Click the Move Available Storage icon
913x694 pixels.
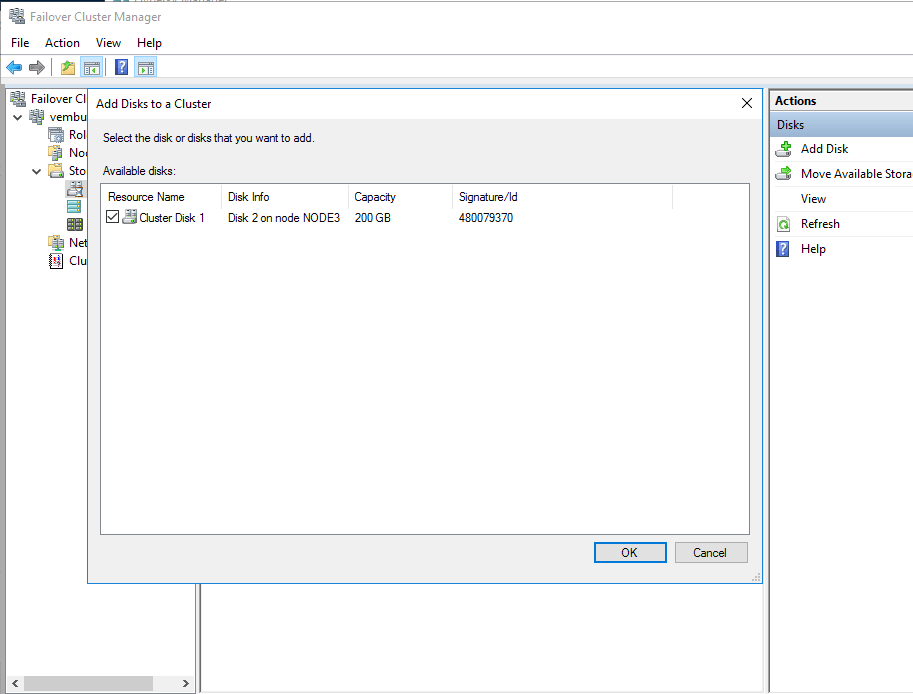[784, 174]
